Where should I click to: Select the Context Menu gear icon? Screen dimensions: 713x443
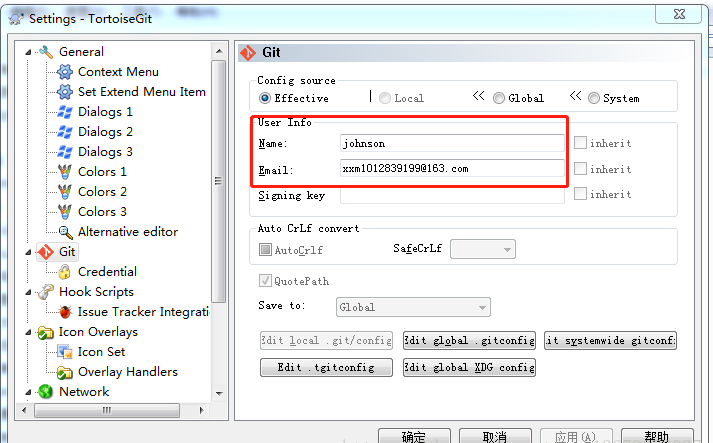point(65,72)
